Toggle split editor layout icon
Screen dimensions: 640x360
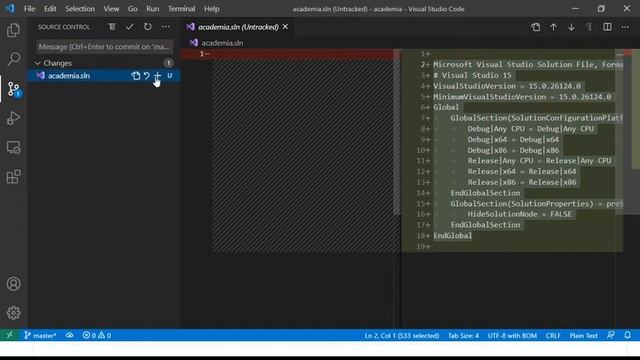[x=607, y=27]
